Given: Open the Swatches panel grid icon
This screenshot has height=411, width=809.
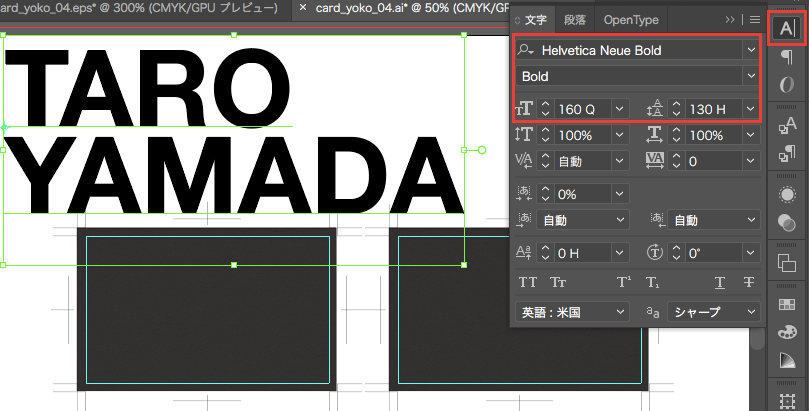Looking at the screenshot, I should point(787,297).
